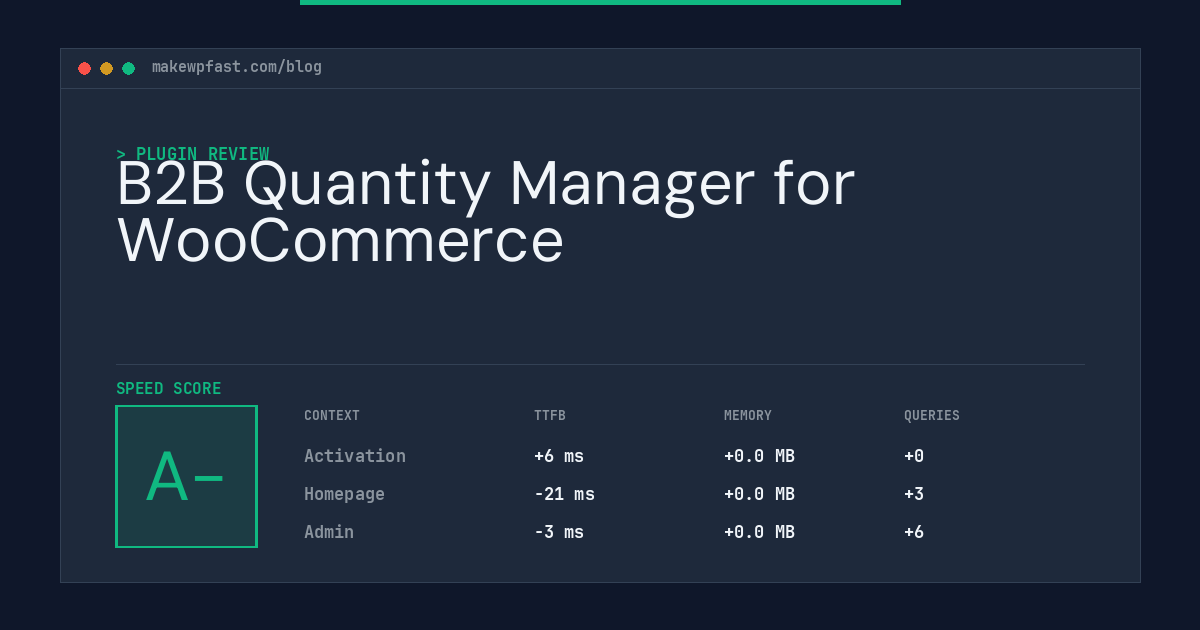Click the Homepage TTFB value '-21 ms'
Viewport: 1200px width, 630px height.
564,494
